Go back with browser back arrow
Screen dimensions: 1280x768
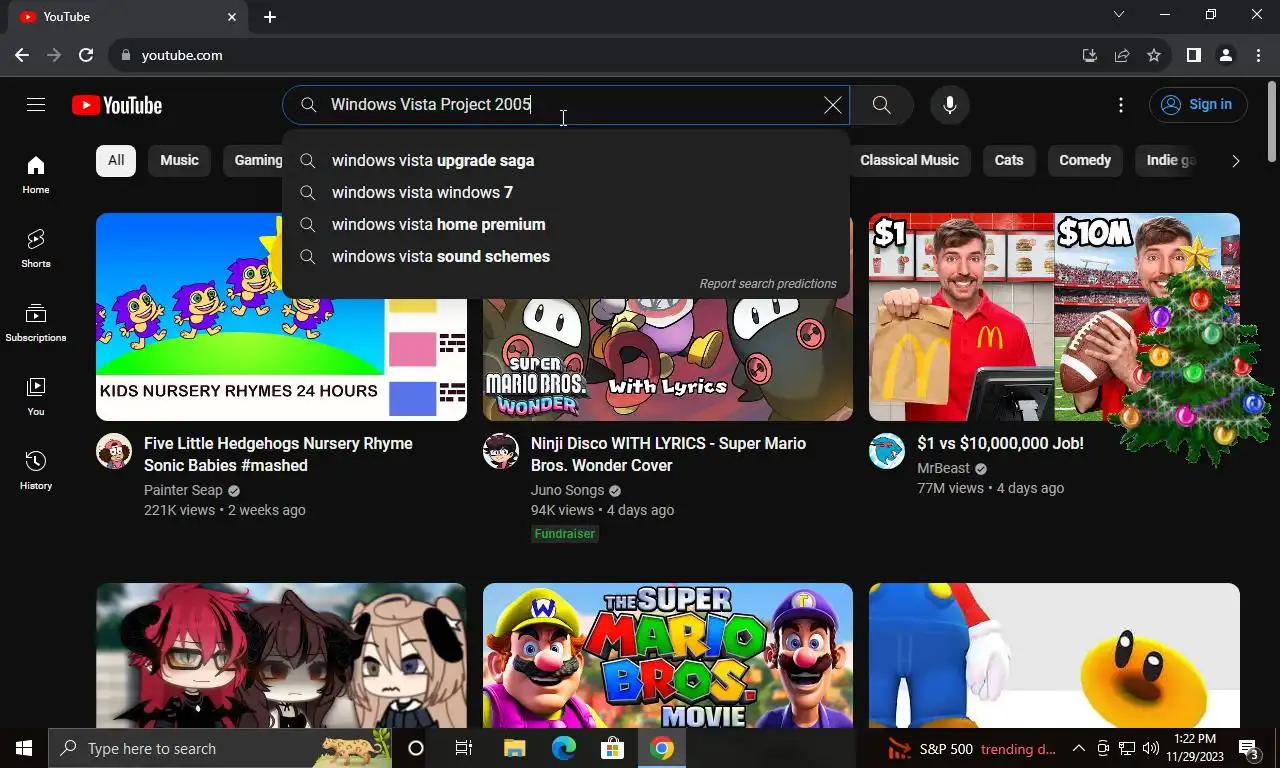coord(22,55)
